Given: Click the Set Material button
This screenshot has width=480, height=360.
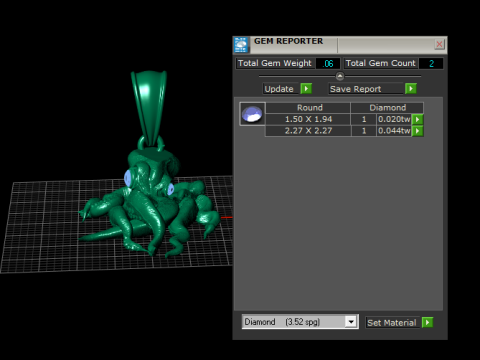Looking at the screenshot, I should point(392,322).
